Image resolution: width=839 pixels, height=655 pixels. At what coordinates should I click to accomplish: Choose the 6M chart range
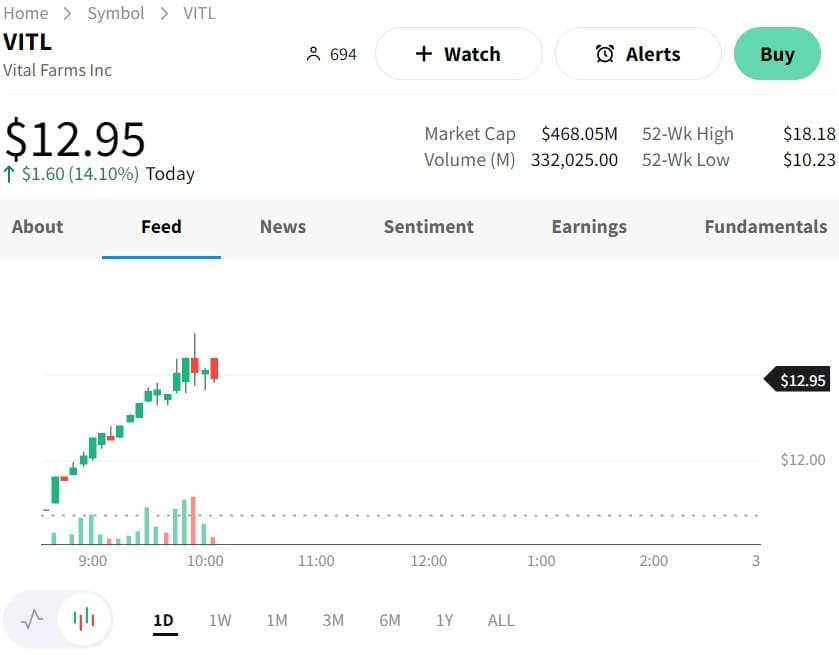pyautogui.click(x=390, y=620)
